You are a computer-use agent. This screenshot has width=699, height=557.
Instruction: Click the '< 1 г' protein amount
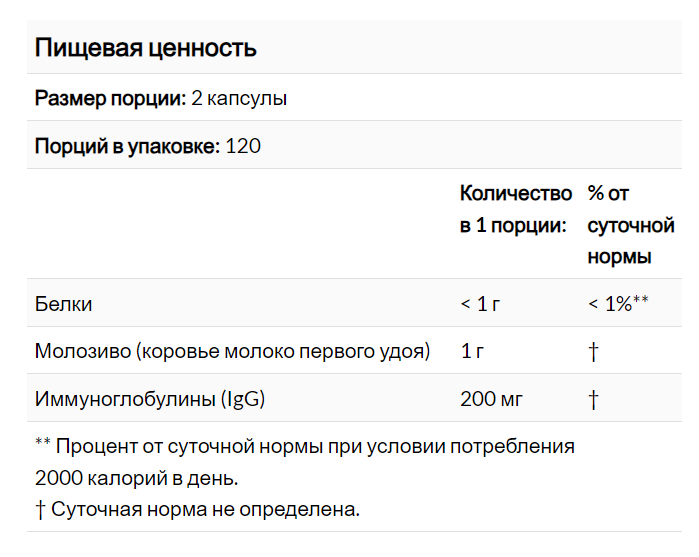[x=480, y=304]
